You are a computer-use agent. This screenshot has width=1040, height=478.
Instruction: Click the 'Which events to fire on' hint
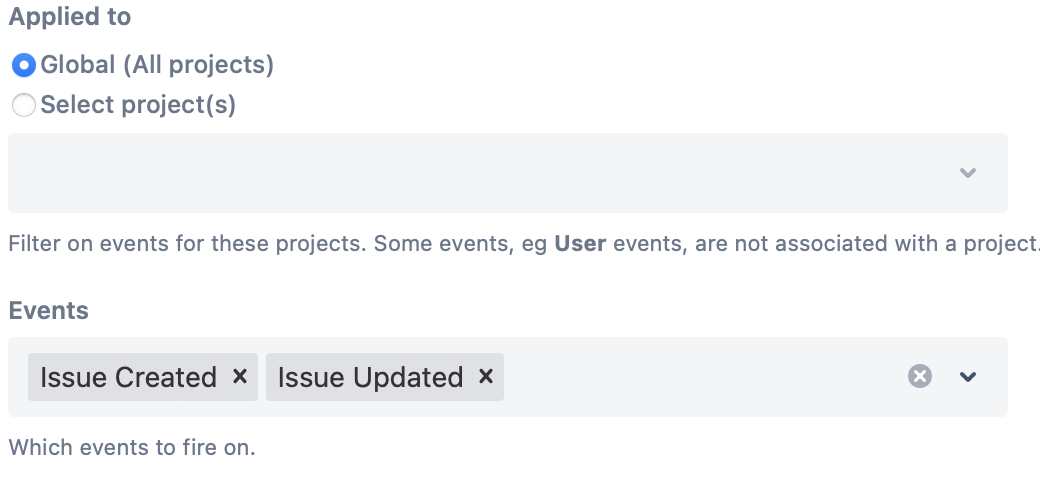tap(132, 447)
